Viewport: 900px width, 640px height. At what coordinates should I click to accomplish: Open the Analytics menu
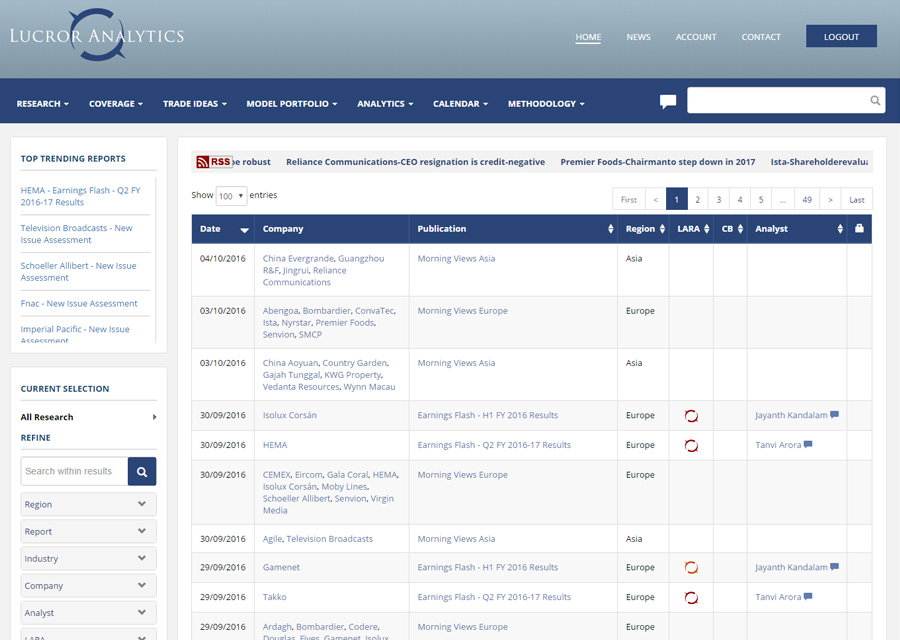[385, 104]
